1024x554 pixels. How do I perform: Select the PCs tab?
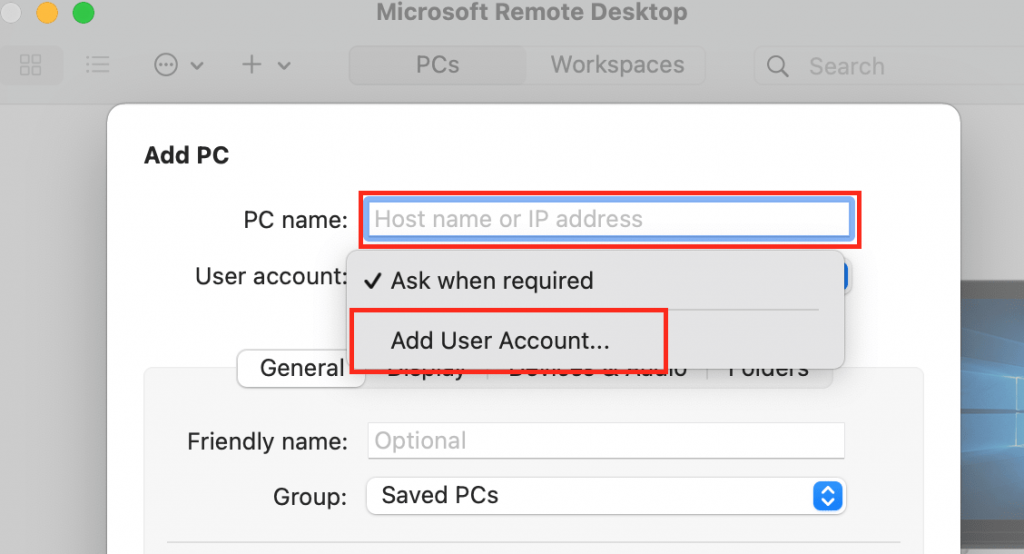pos(437,66)
